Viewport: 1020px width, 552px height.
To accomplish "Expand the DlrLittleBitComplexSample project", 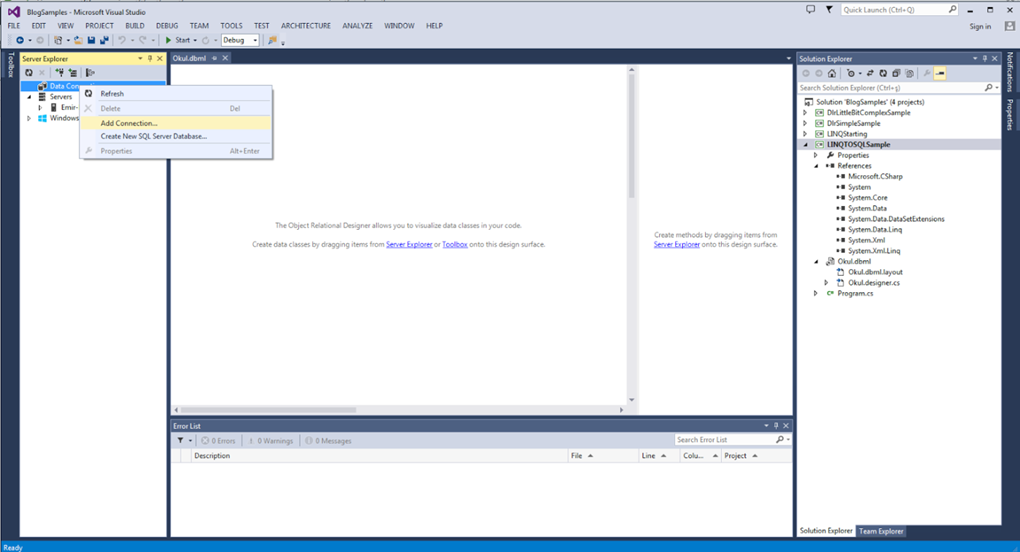I will pos(805,112).
